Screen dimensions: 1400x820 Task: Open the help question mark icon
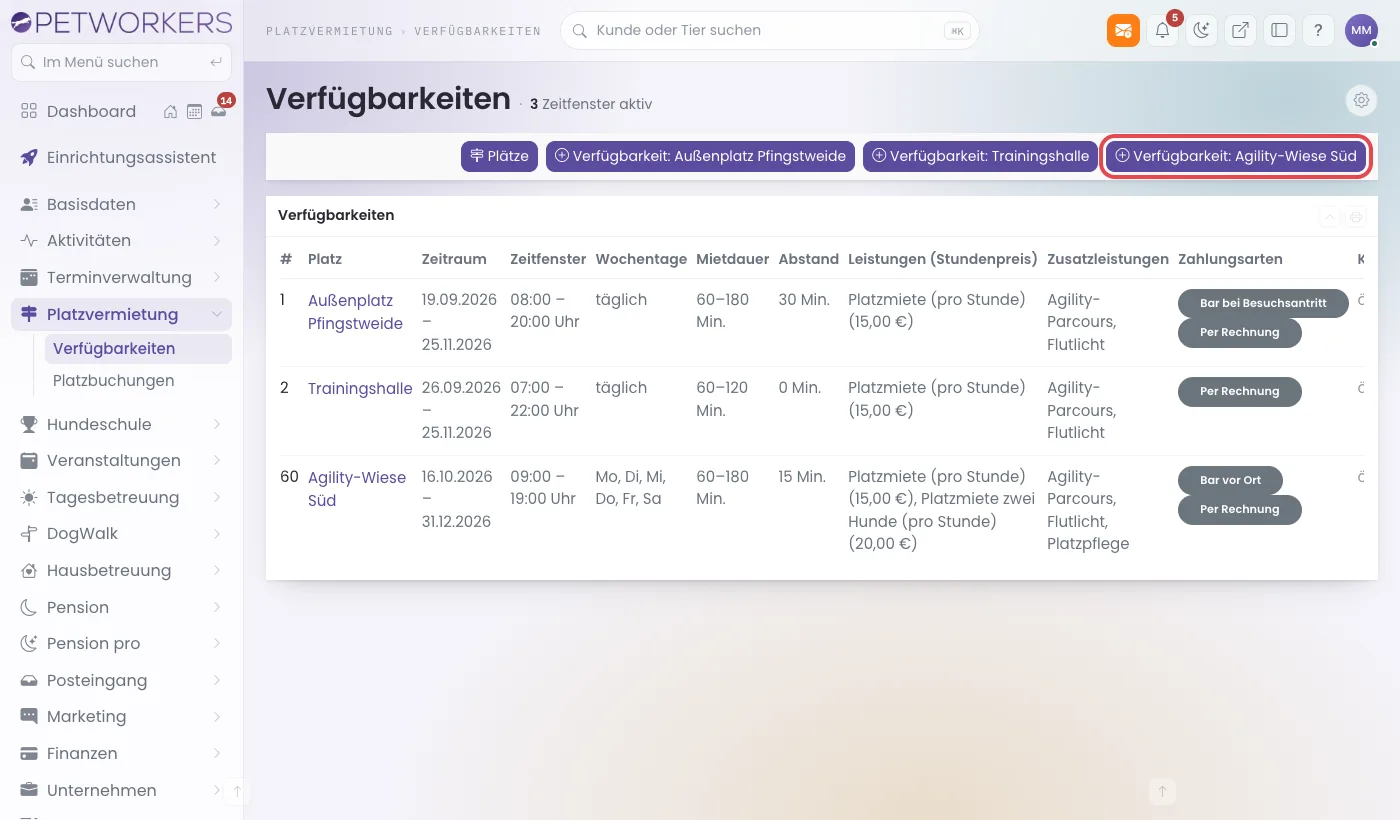tap(1318, 30)
